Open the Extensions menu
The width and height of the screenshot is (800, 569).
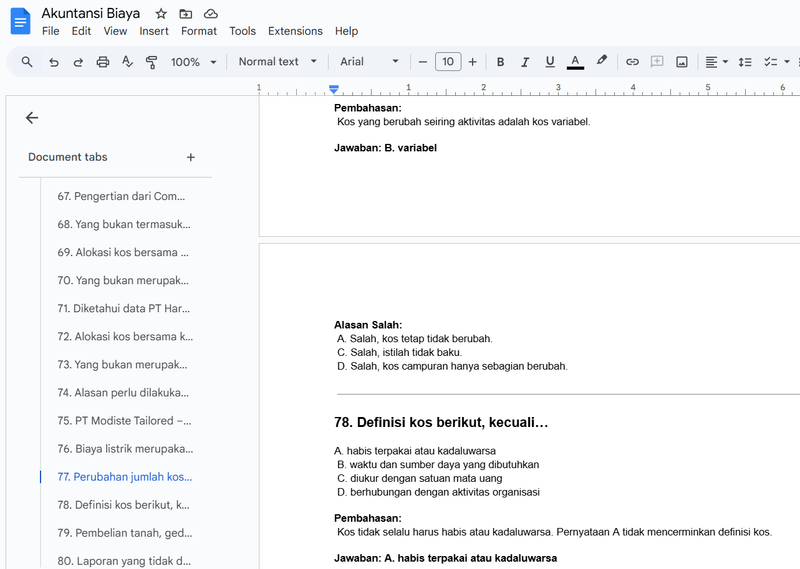(x=295, y=31)
